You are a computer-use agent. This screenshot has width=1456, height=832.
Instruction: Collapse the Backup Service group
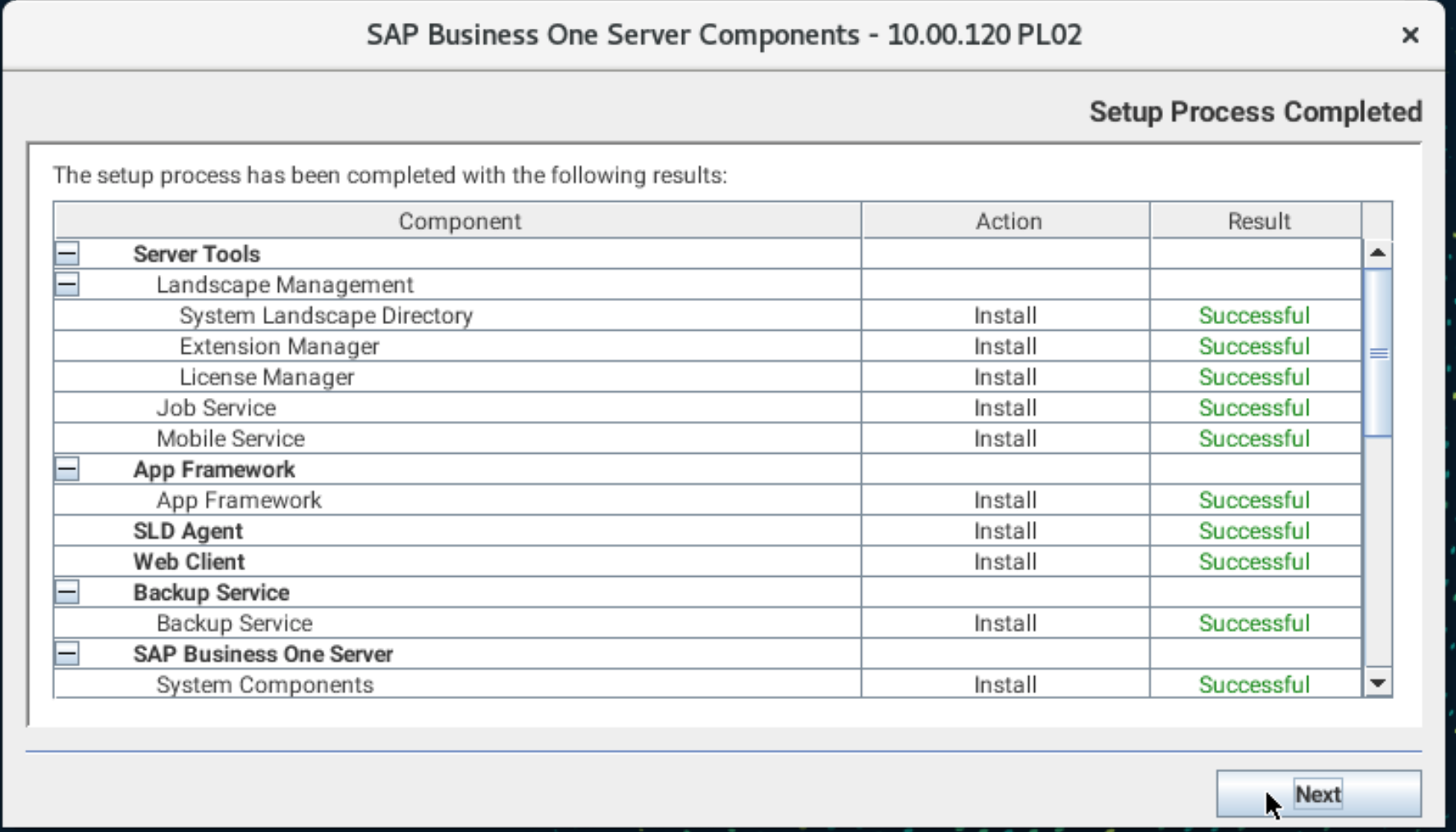67,592
